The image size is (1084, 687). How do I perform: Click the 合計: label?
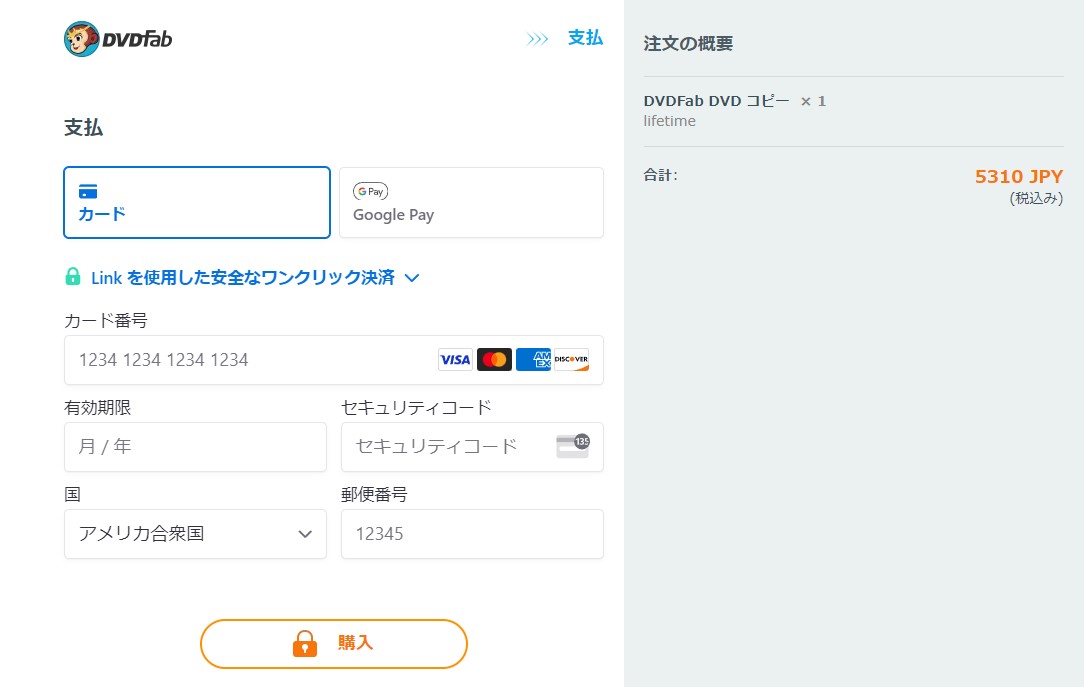point(660,175)
